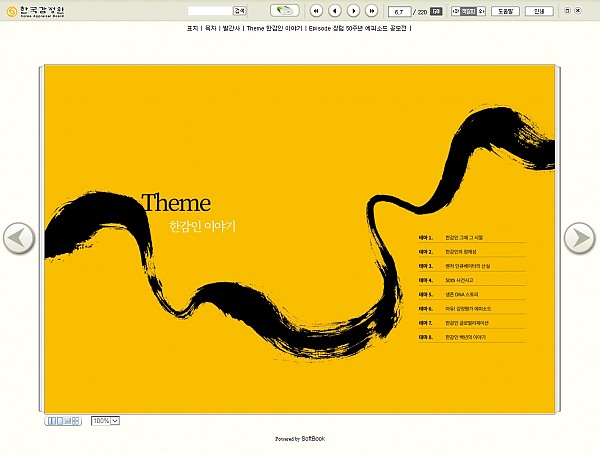The height and width of the screenshot is (454, 600).
Task: Open the 100% zoom dropdown
Action: pos(106,421)
